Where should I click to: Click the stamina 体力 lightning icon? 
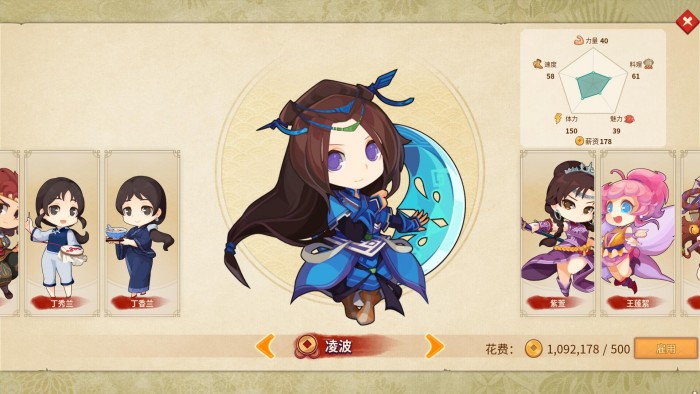tap(558, 118)
